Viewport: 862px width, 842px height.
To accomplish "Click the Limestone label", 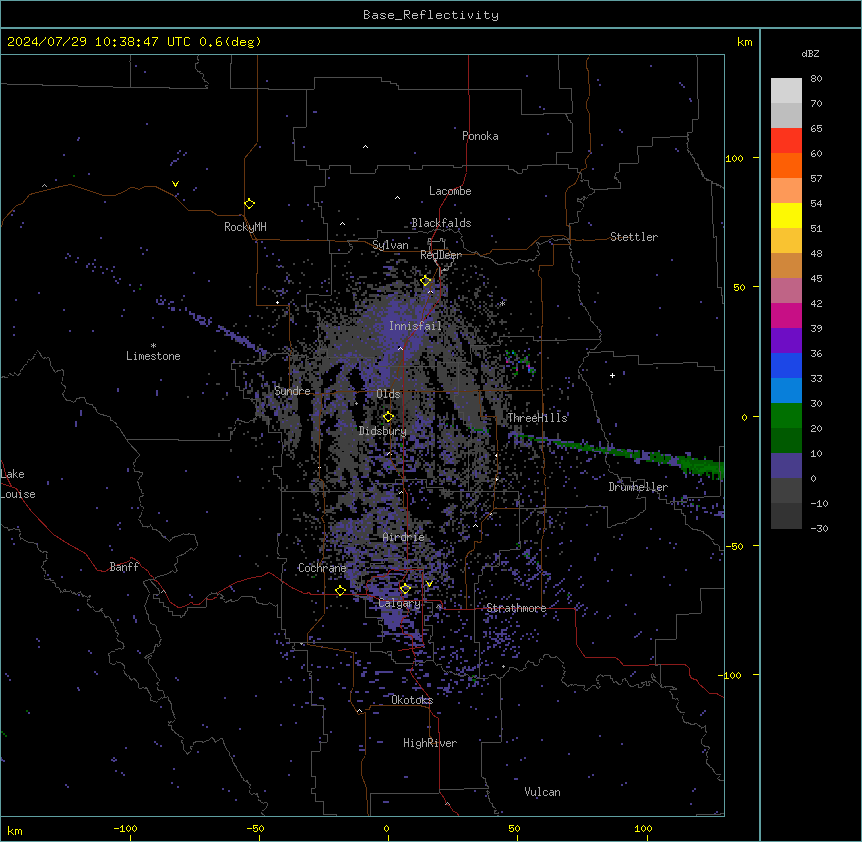I will pyautogui.click(x=153, y=356).
